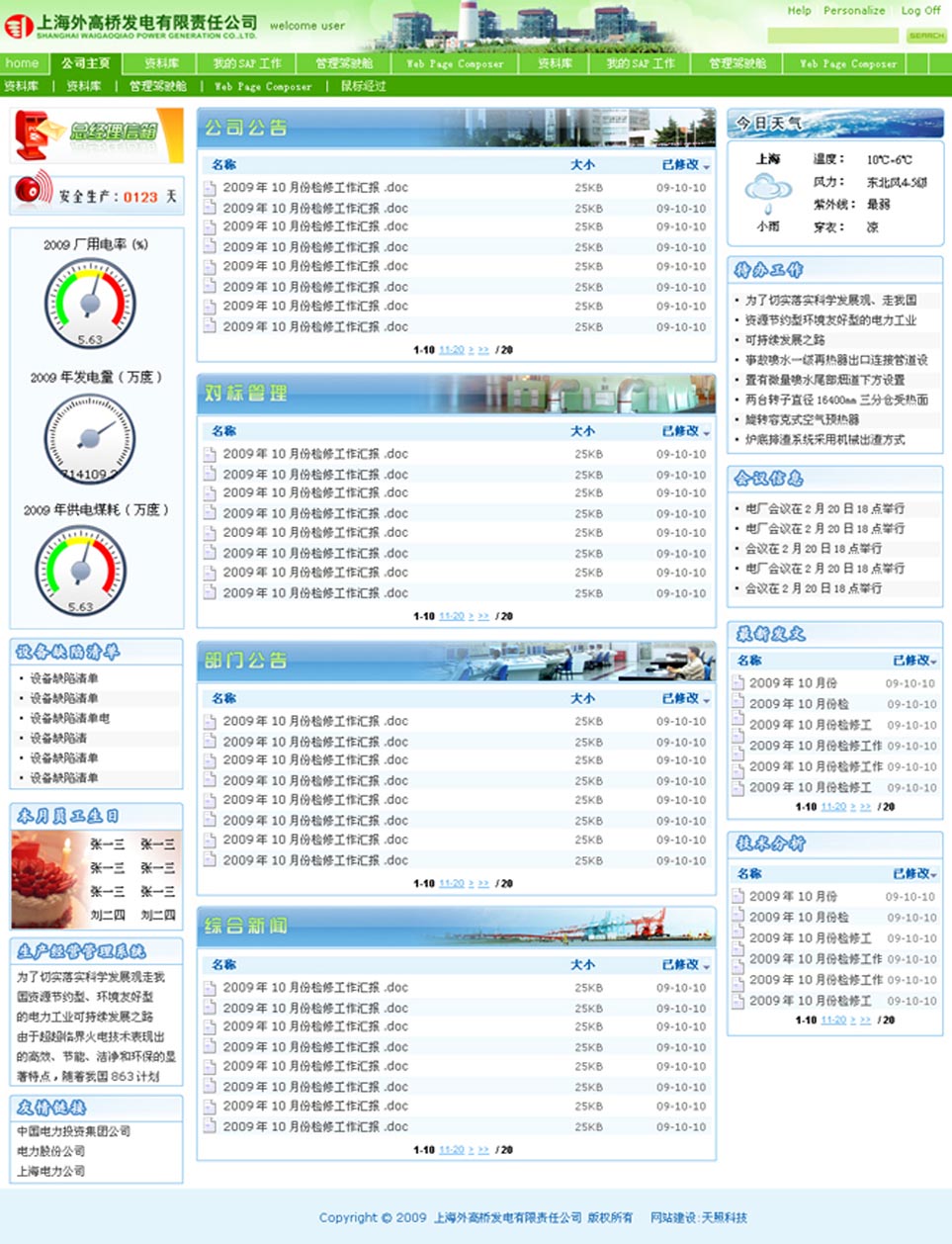This screenshot has height=1244, width=952.
Task: Click the search input field at top
Action: pyautogui.click(x=832, y=36)
